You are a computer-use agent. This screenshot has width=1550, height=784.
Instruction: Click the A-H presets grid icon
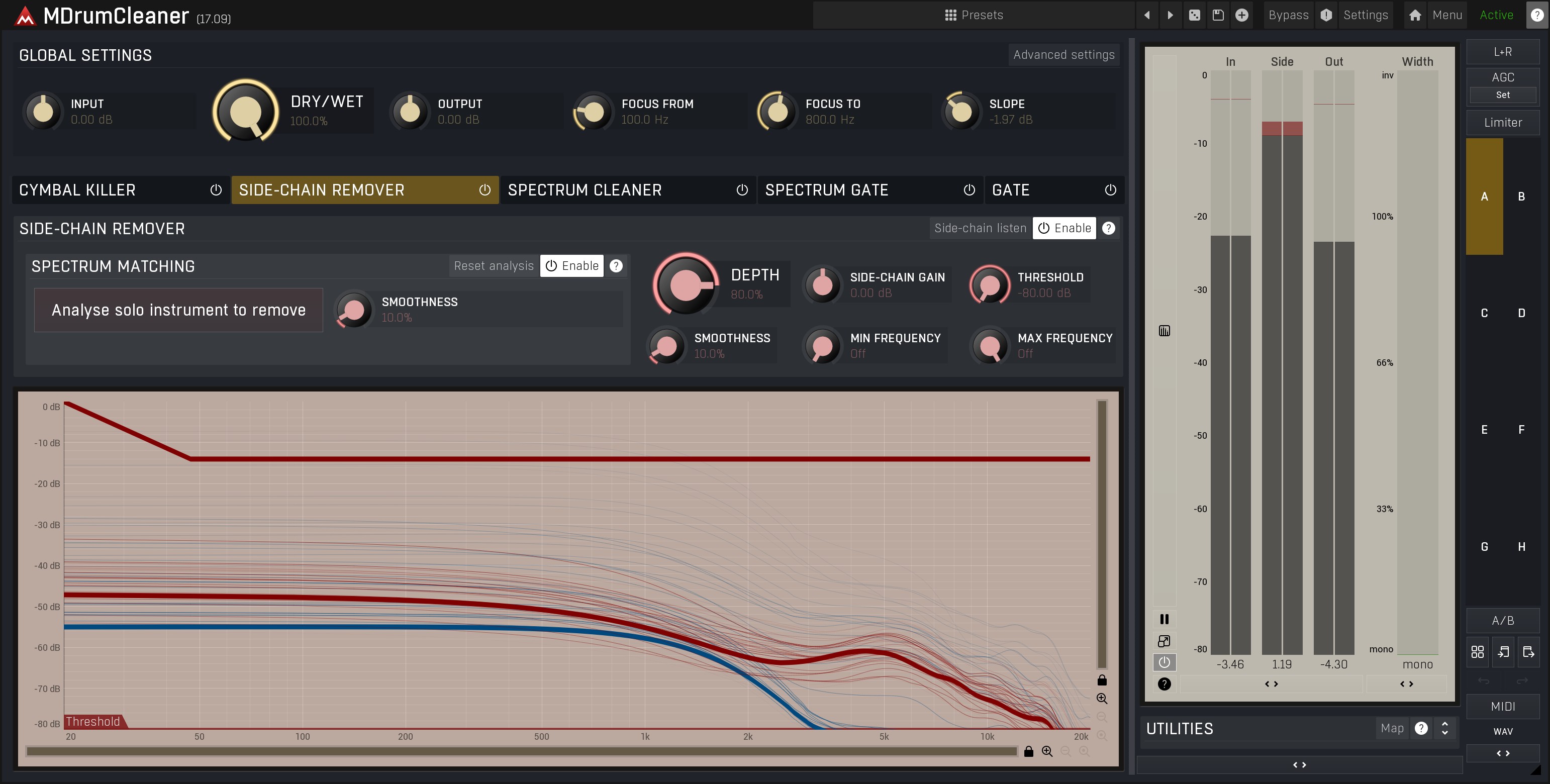(1477, 652)
